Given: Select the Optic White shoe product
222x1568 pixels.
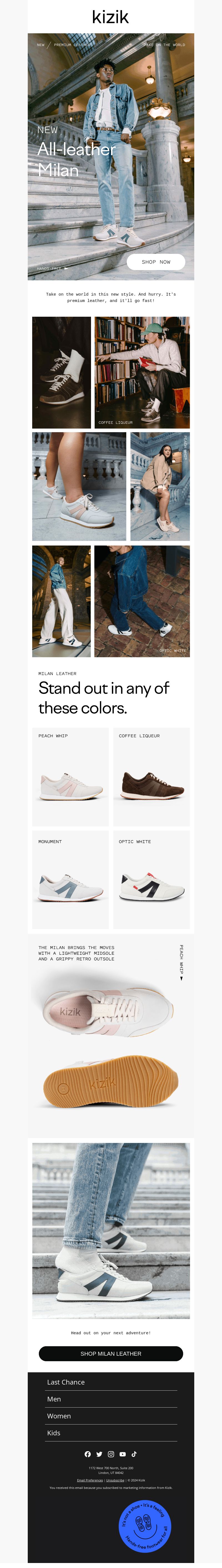Looking at the screenshot, I should [x=152, y=880].
